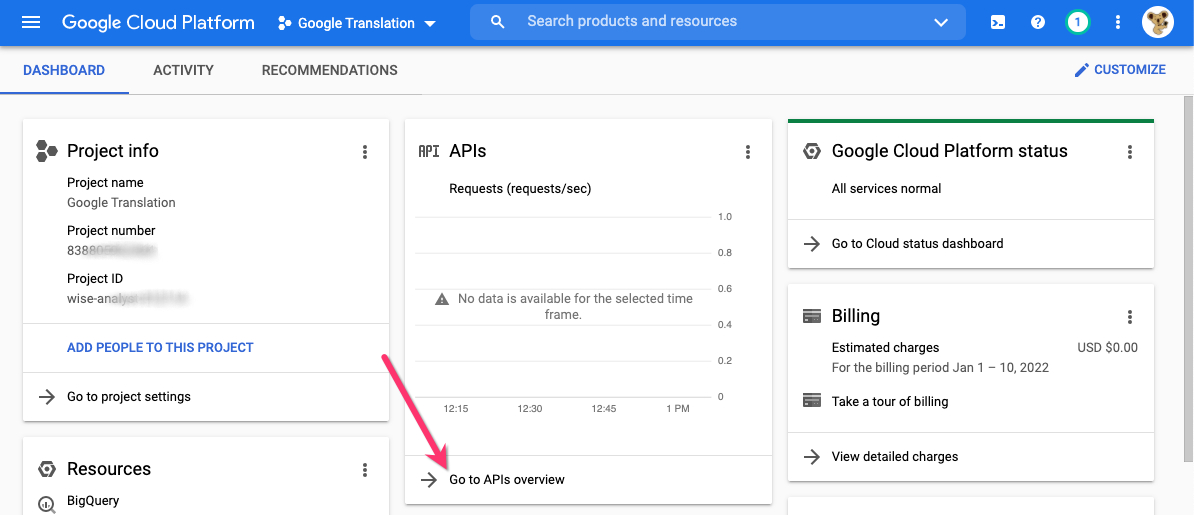The width and height of the screenshot is (1194, 515).
Task: Click the user account avatar
Action: coord(1158,22)
